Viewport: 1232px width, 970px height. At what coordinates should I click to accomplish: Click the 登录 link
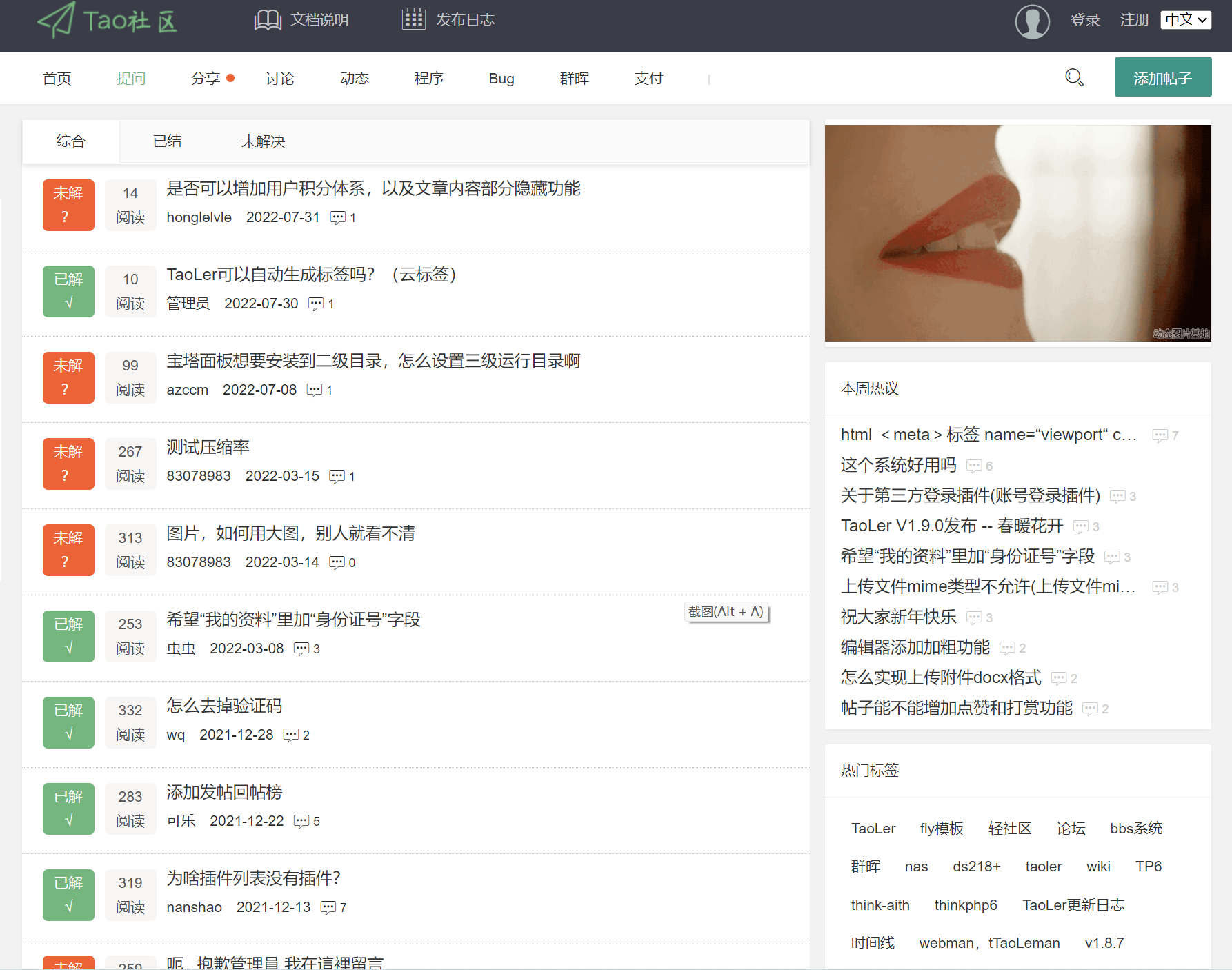click(1085, 20)
